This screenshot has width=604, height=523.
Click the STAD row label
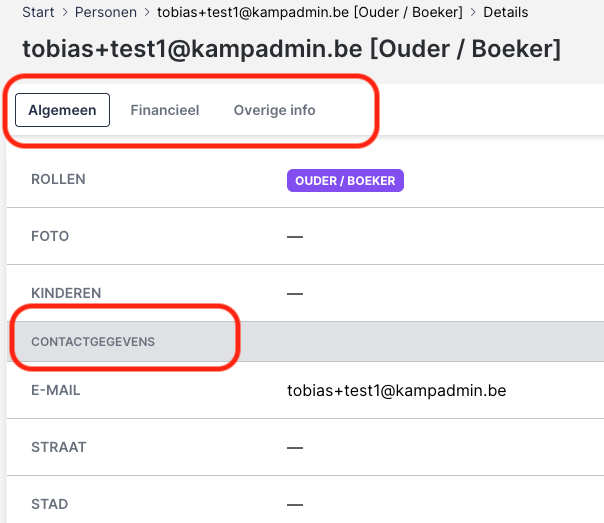(50, 504)
